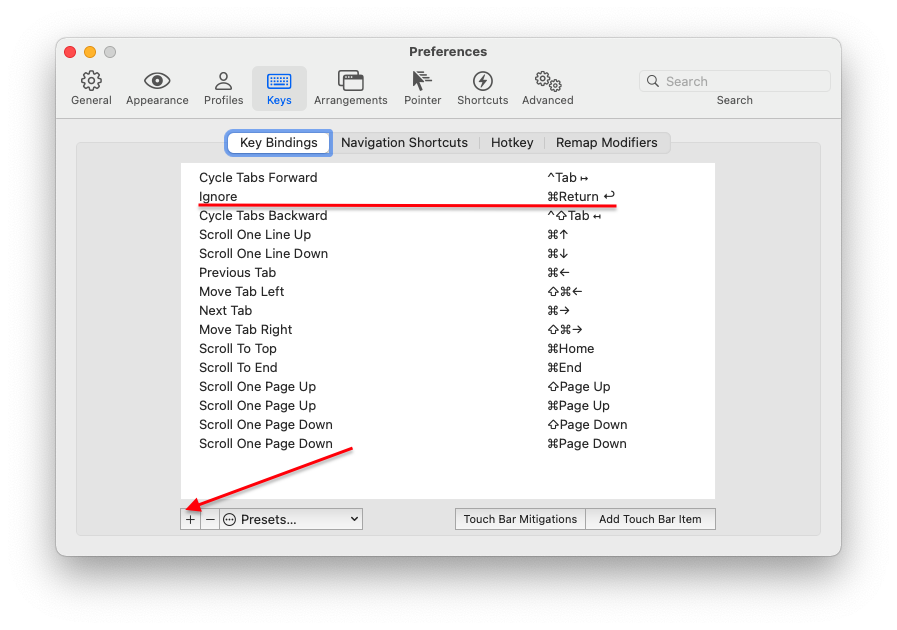Click the Add Touch Bar Item button

(x=650, y=520)
